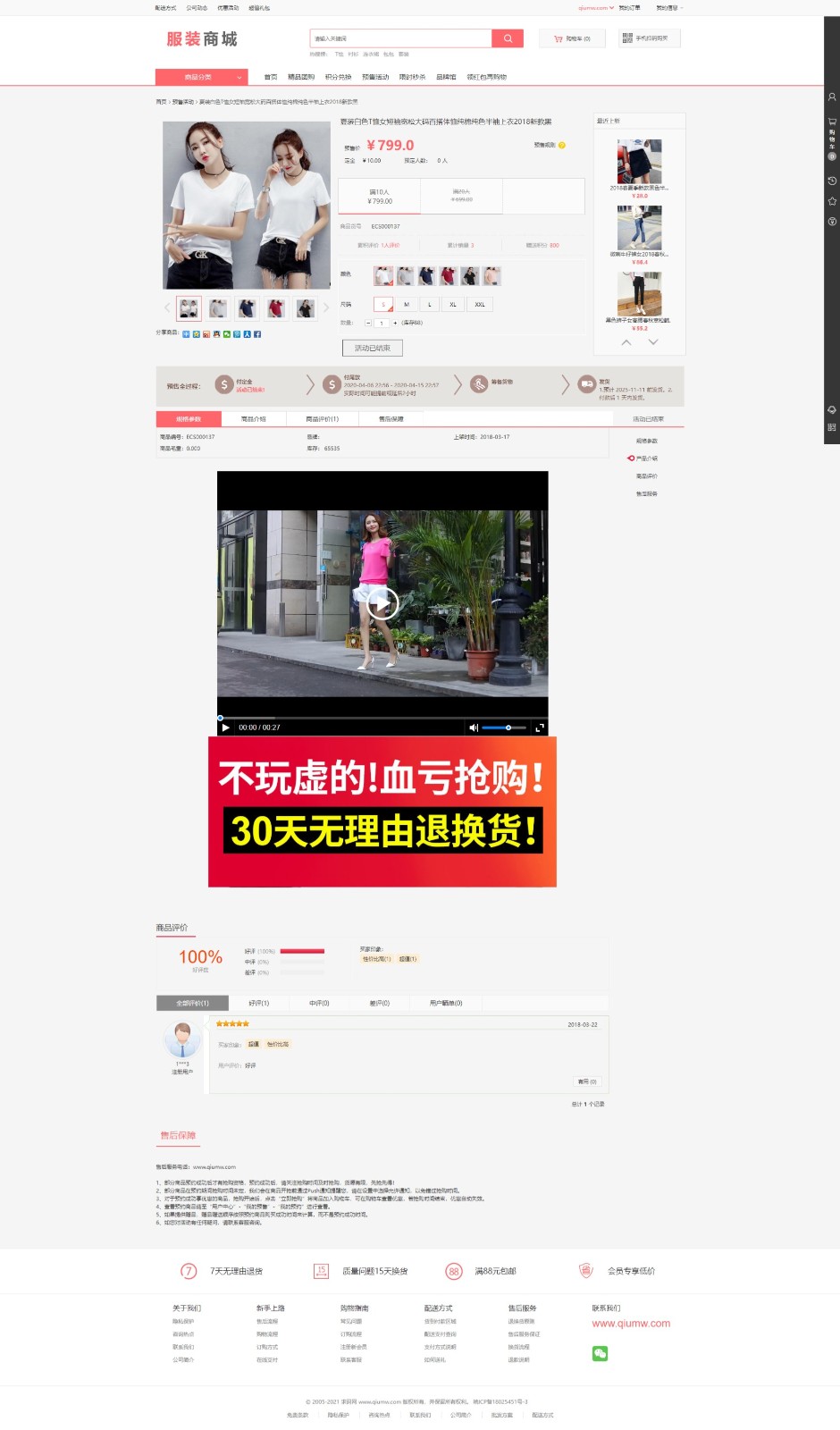This screenshot has width=840, height=1430.
Task: Open the QR code 手机扫码购买 button
Action: [650, 38]
